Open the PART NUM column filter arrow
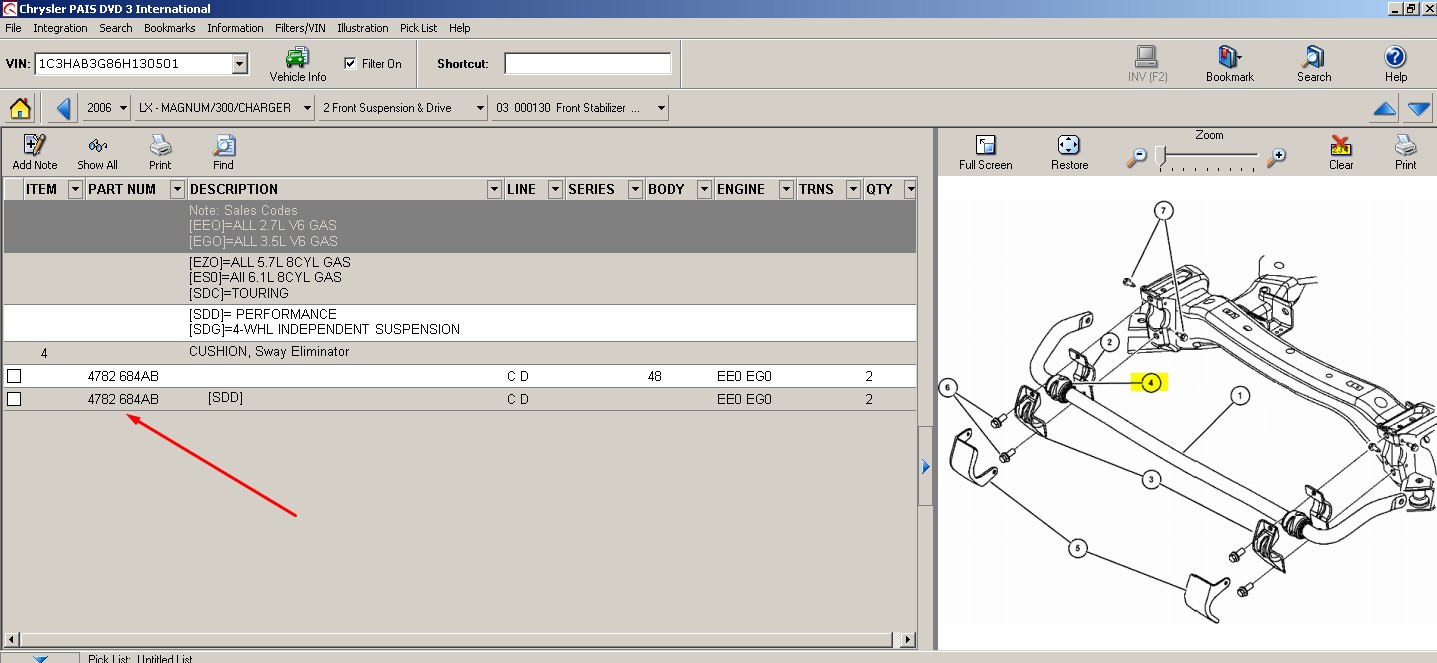The width and height of the screenshot is (1437, 663). pyautogui.click(x=178, y=189)
